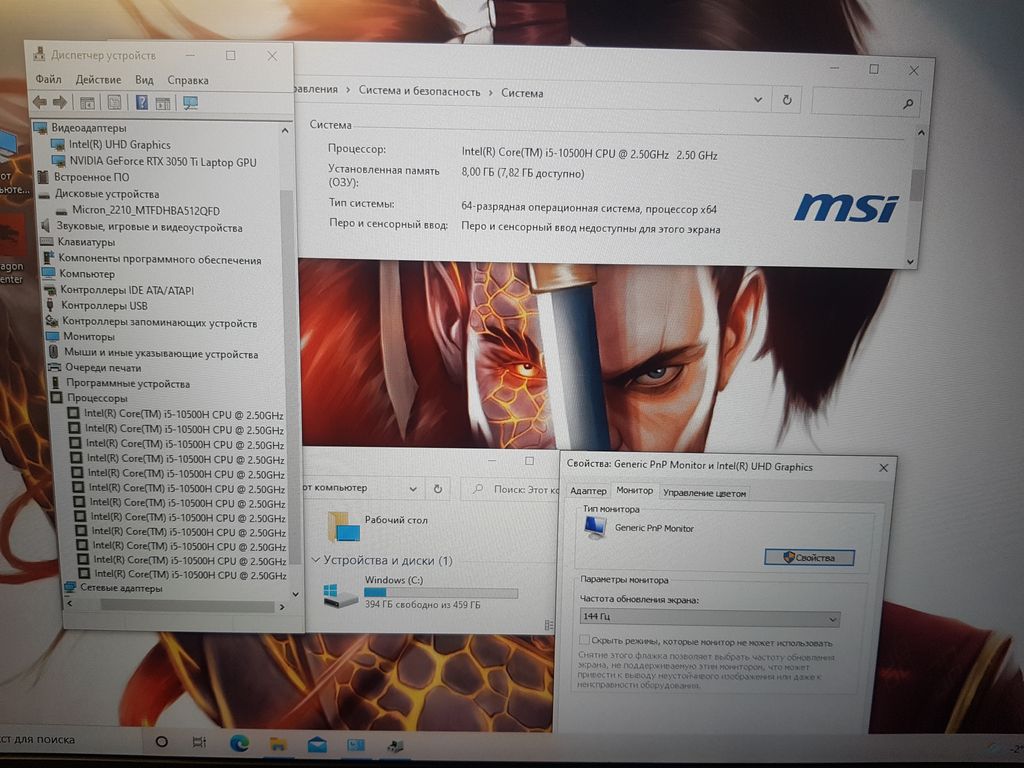Collapse the Устройства и диски (1) group
Viewport: 1024px width, 768px height.
coord(315,560)
